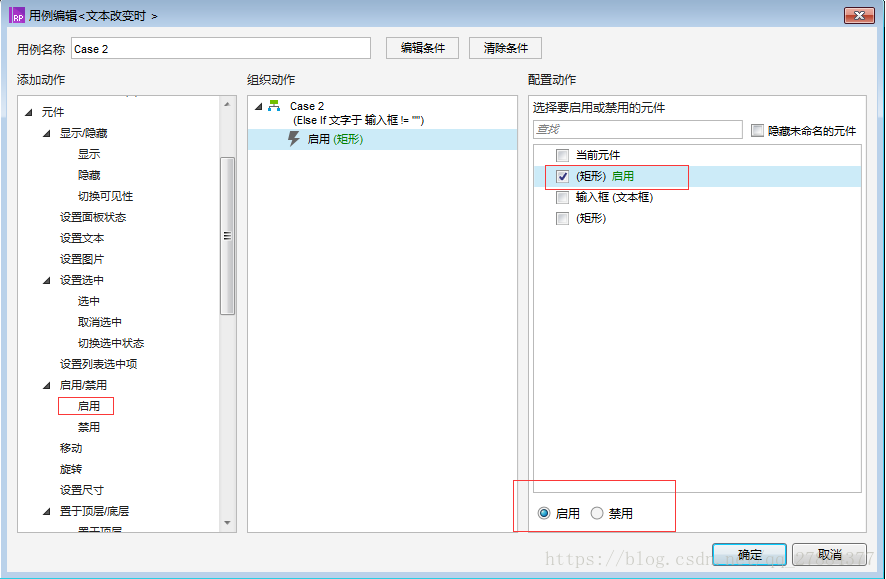886x579 pixels.
Task: Select 禁用 in the action tree
Action: point(89,427)
